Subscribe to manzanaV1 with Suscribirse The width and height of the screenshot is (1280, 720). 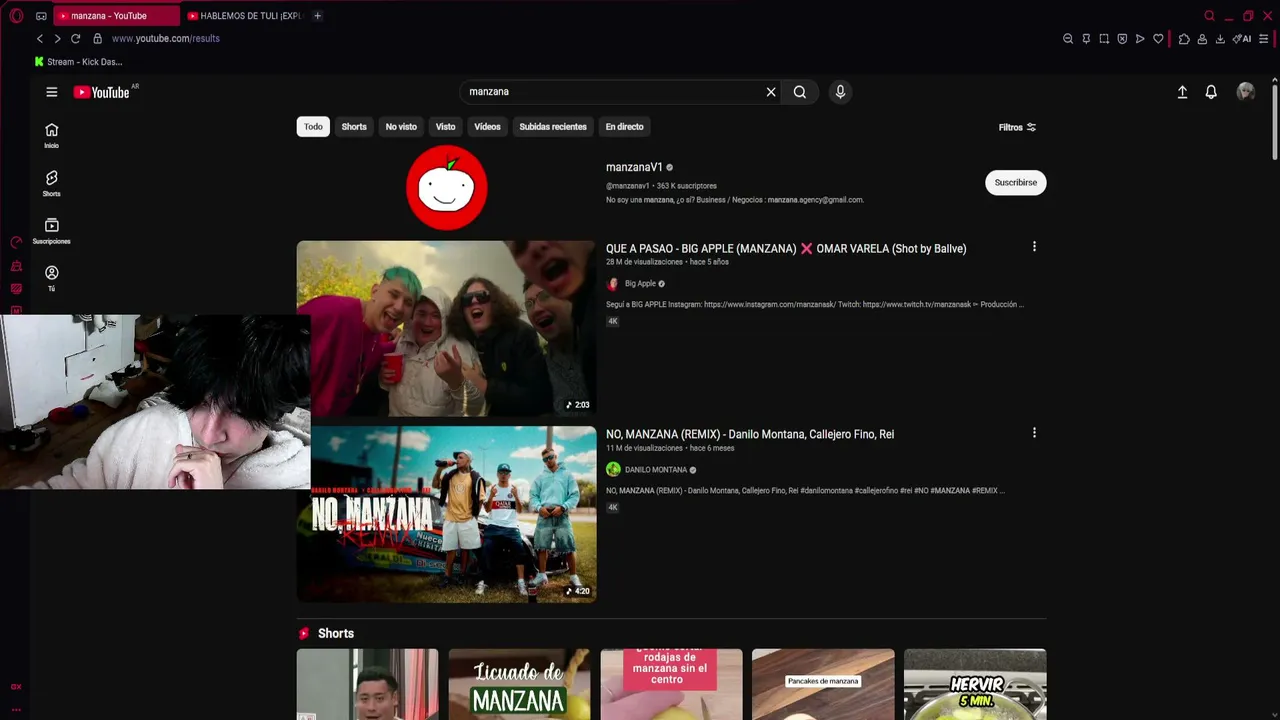[1015, 183]
